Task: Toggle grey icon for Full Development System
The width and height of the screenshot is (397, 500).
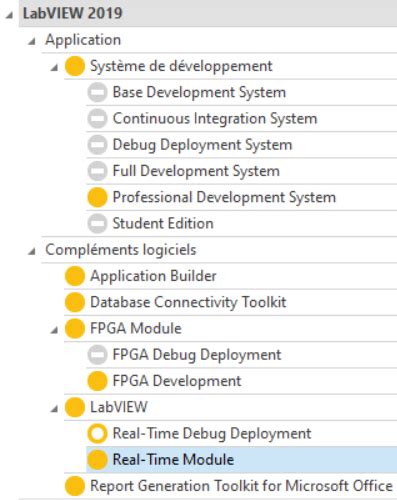Action: pos(97,171)
